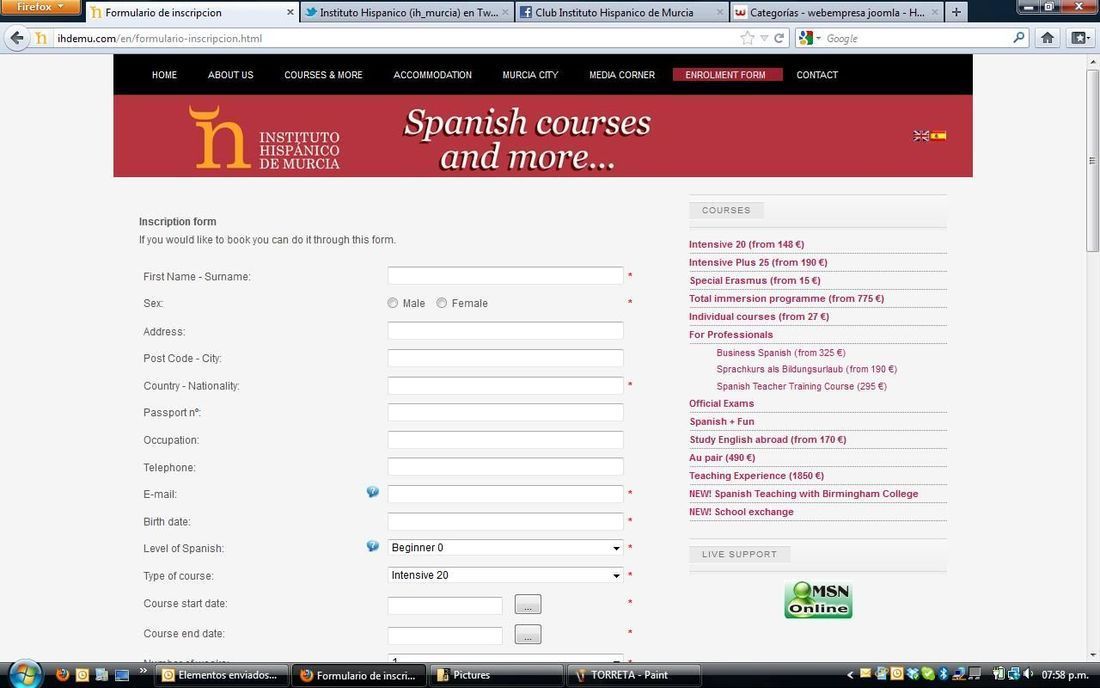1100x688 pixels.
Task: Click the Course start date field
Action: 445,605
